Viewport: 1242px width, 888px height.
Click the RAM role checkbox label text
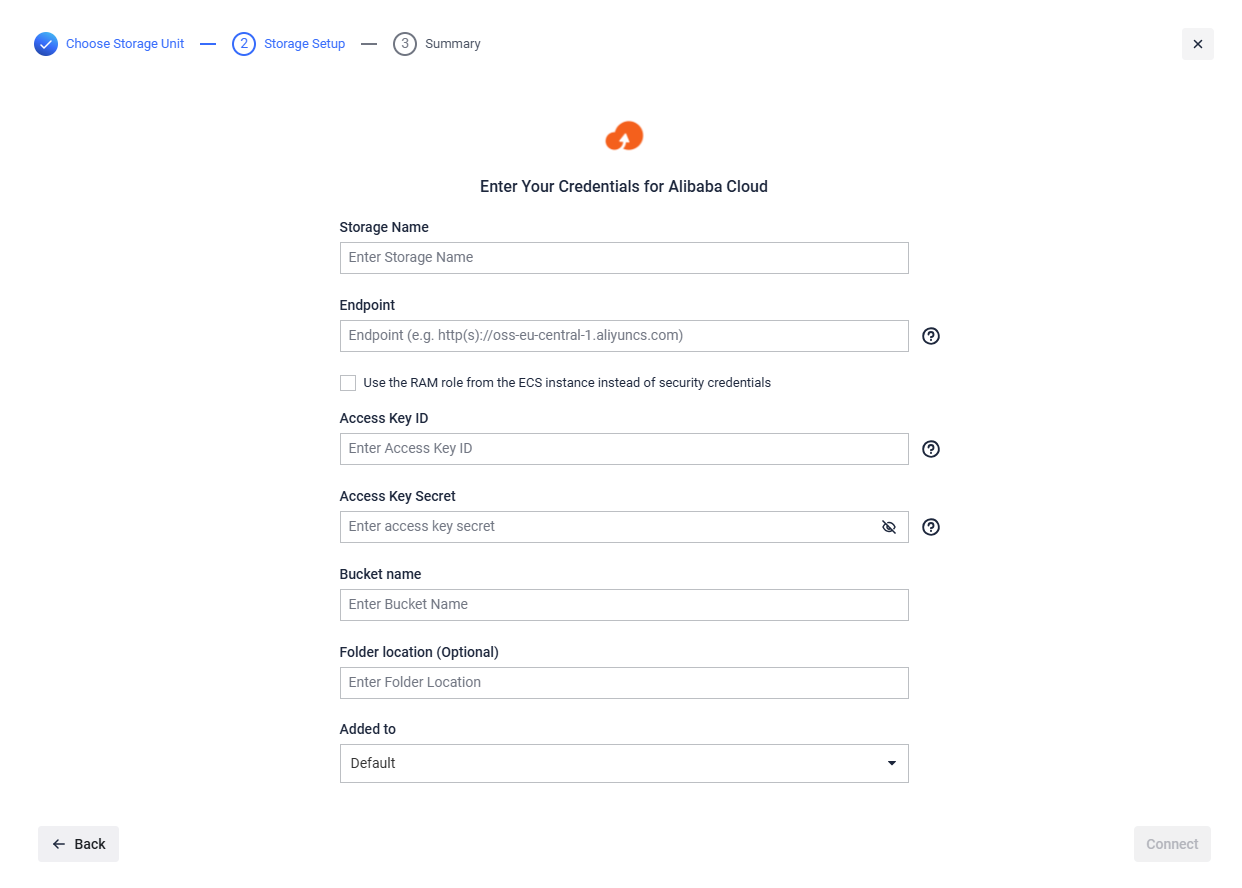click(567, 383)
